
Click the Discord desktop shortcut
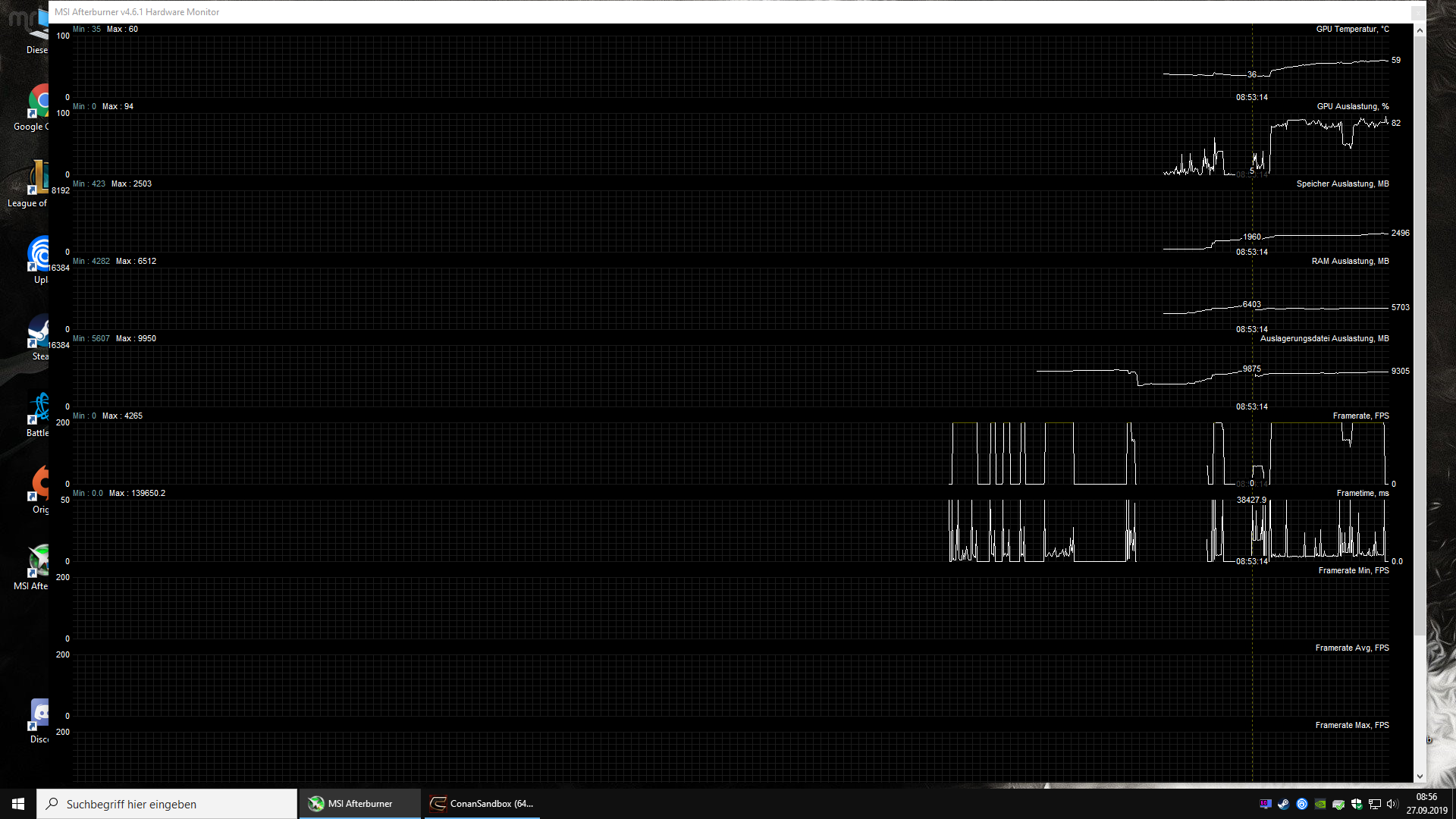(39, 714)
